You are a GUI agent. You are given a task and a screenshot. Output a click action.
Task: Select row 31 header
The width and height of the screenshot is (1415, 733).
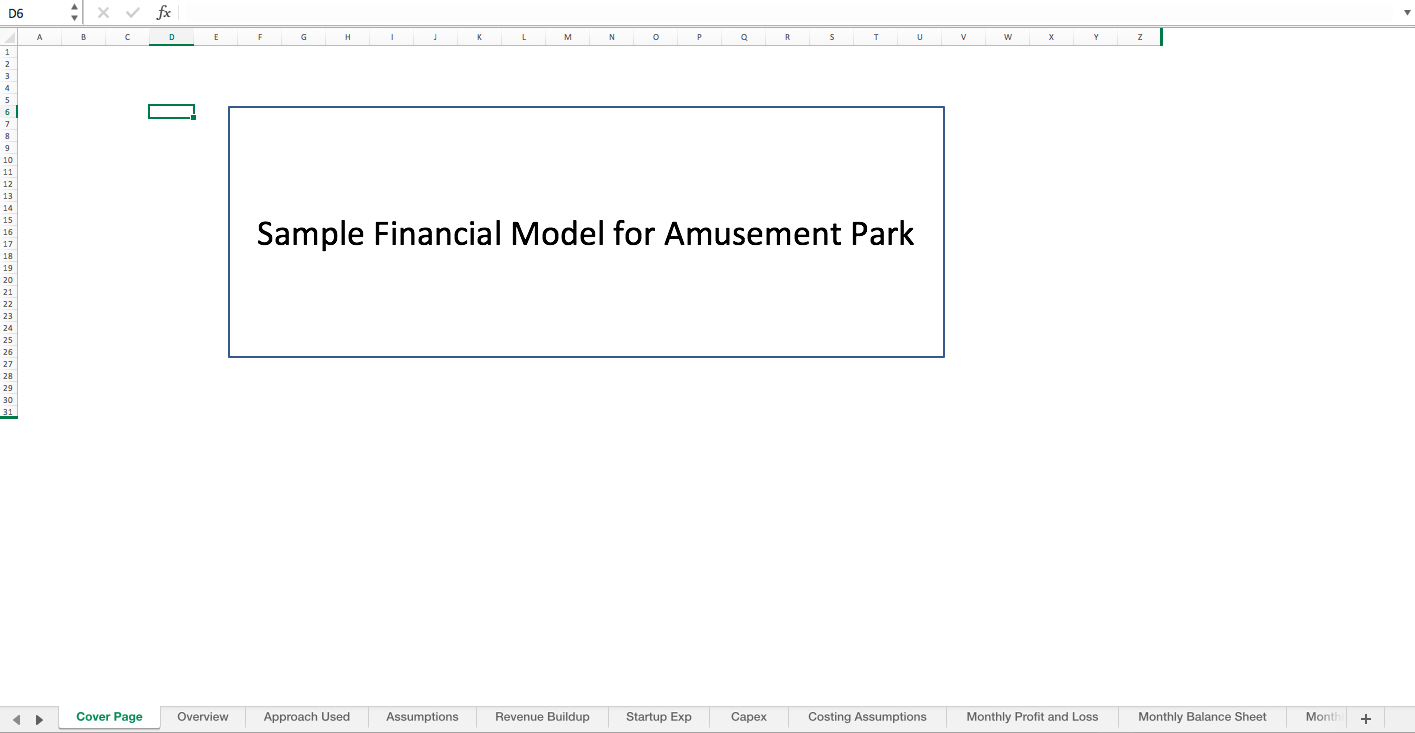tap(8, 412)
